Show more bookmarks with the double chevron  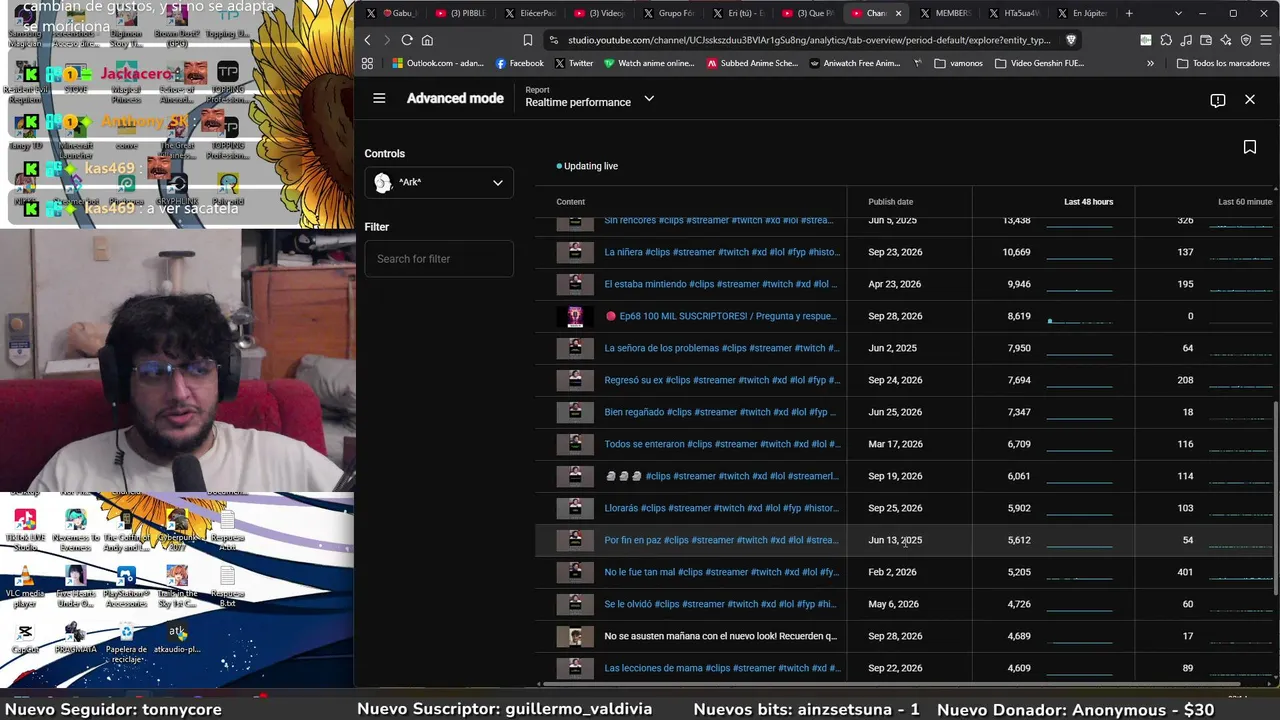tap(1150, 63)
